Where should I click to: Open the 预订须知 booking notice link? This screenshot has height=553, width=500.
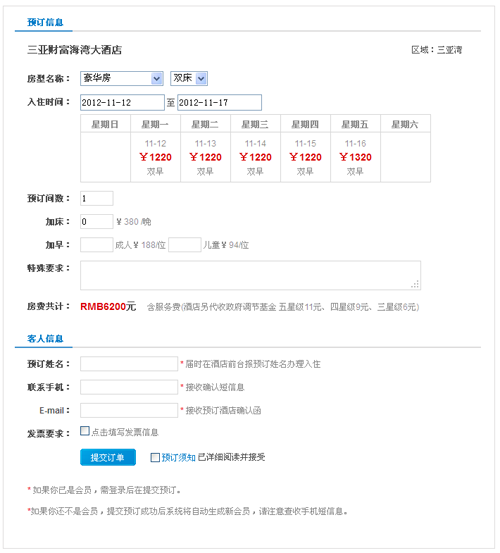point(178,457)
